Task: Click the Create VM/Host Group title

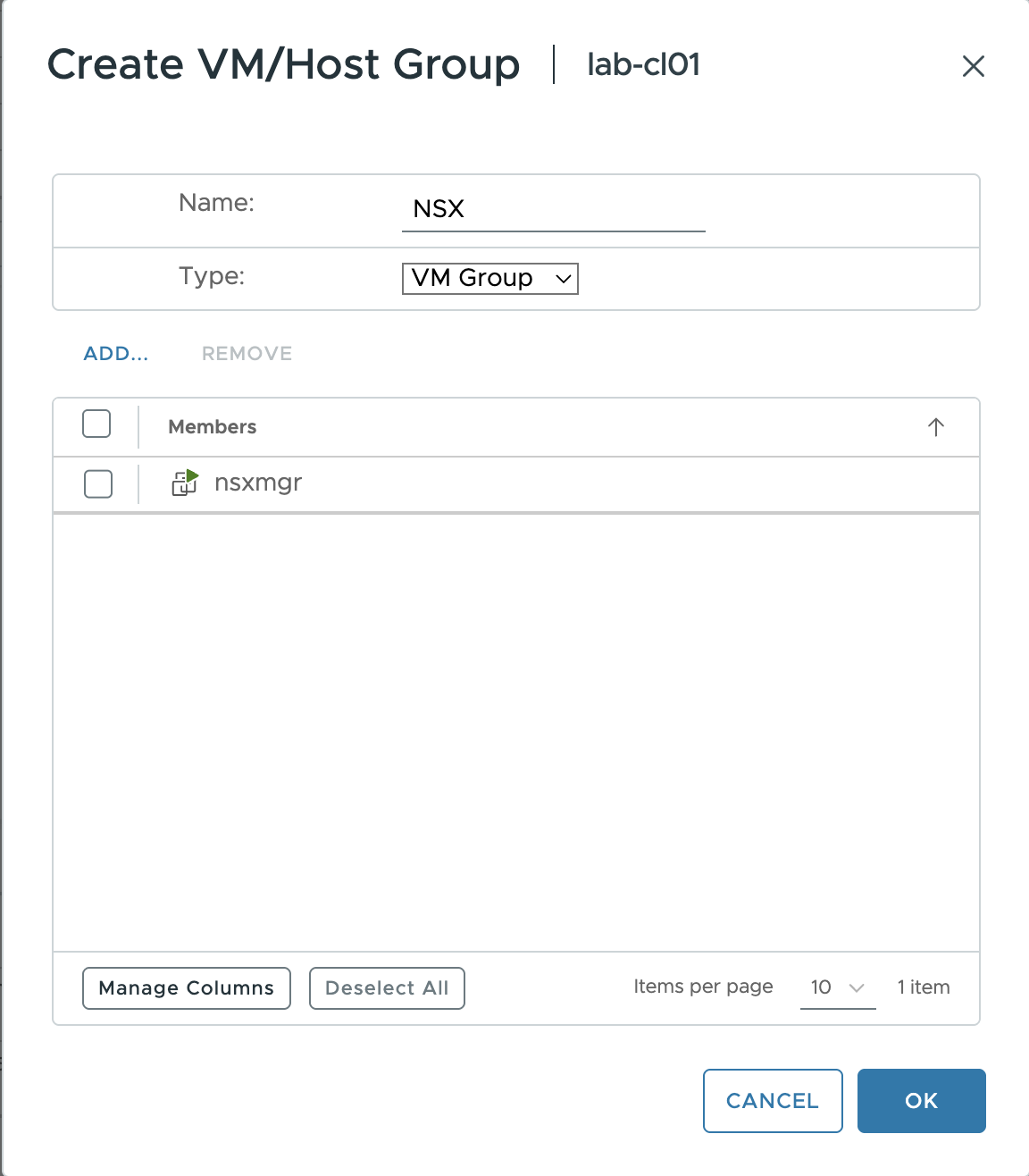Action: click(x=283, y=65)
